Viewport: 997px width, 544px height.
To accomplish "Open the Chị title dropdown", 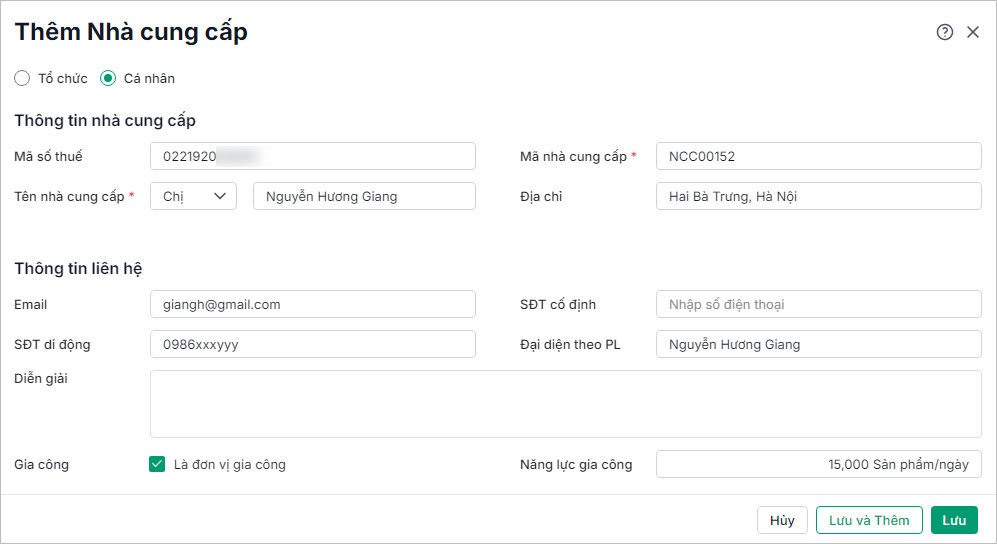I will tap(193, 196).
